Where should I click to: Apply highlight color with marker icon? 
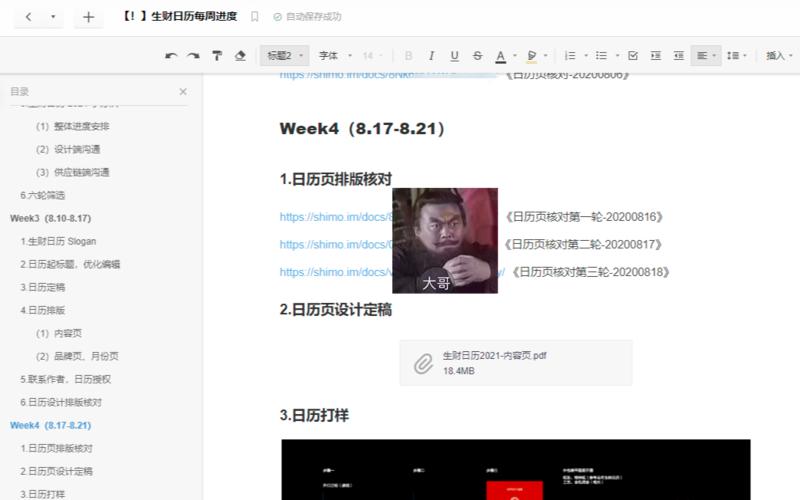tap(532, 56)
